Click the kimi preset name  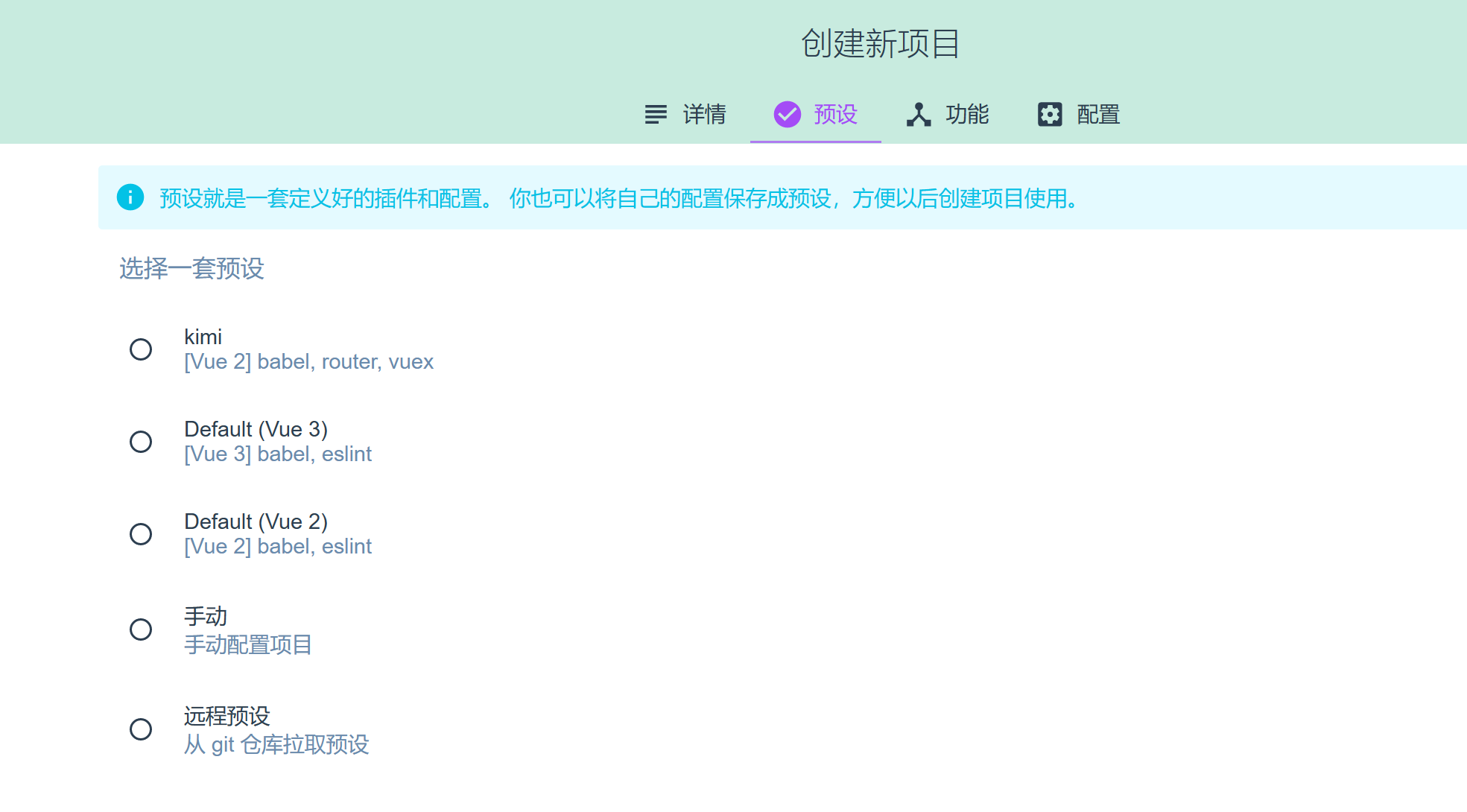203,337
